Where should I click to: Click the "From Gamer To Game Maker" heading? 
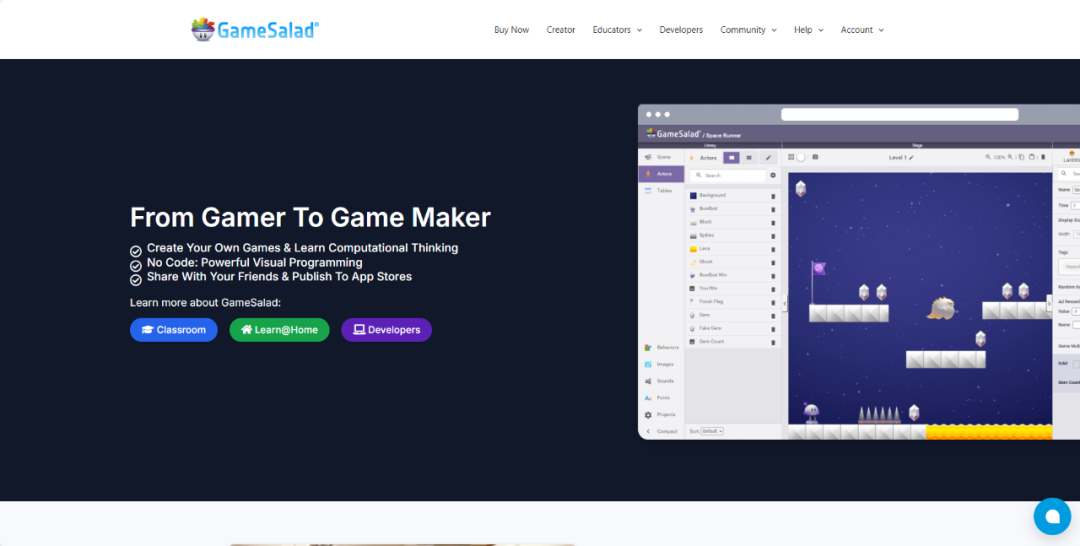(x=310, y=217)
